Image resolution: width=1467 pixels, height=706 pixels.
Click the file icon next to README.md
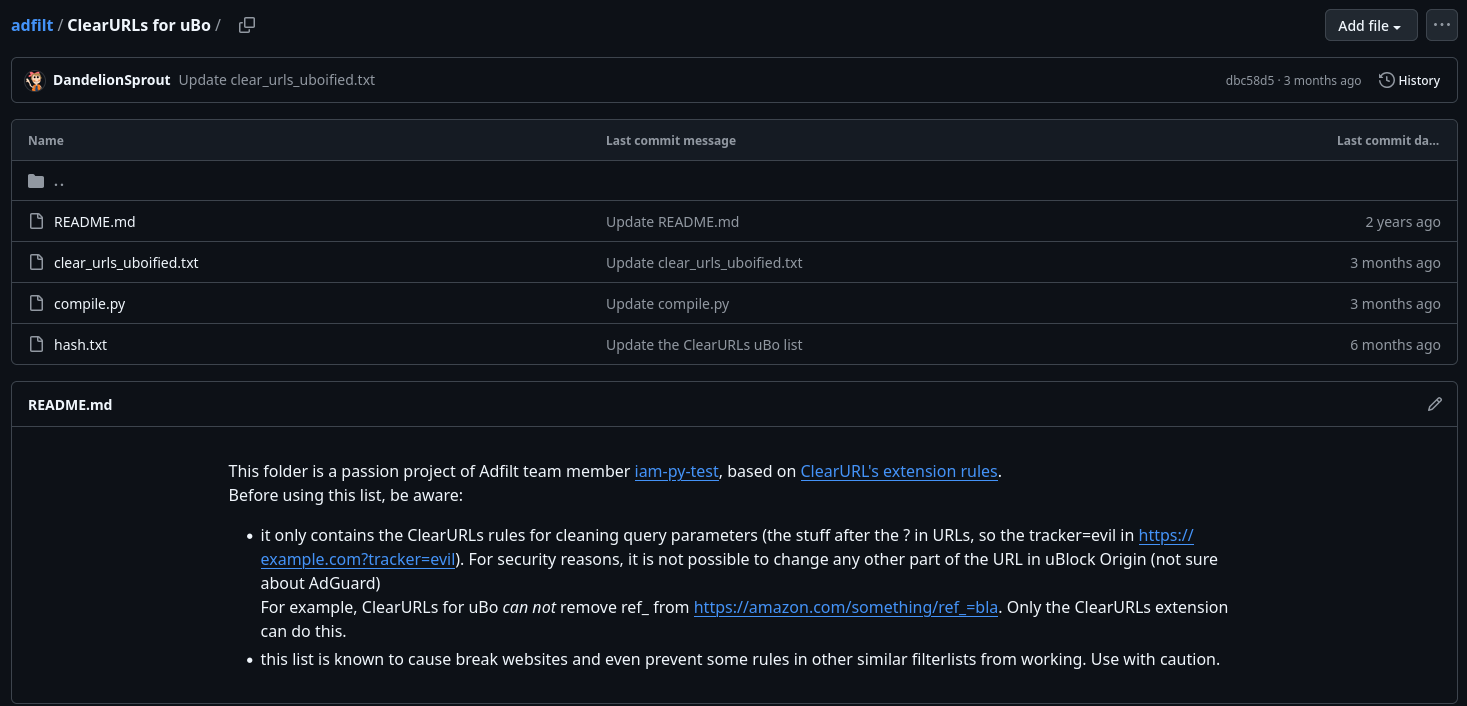click(x=36, y=222)
